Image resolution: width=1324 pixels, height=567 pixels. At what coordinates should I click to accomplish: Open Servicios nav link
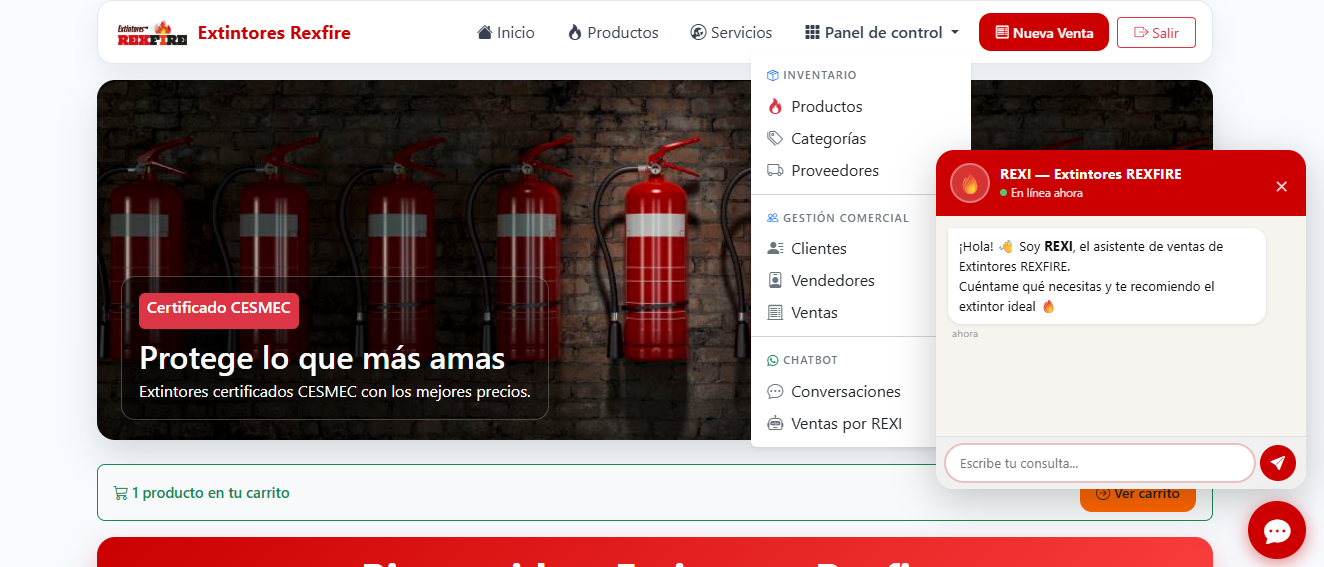click(731, 32)
